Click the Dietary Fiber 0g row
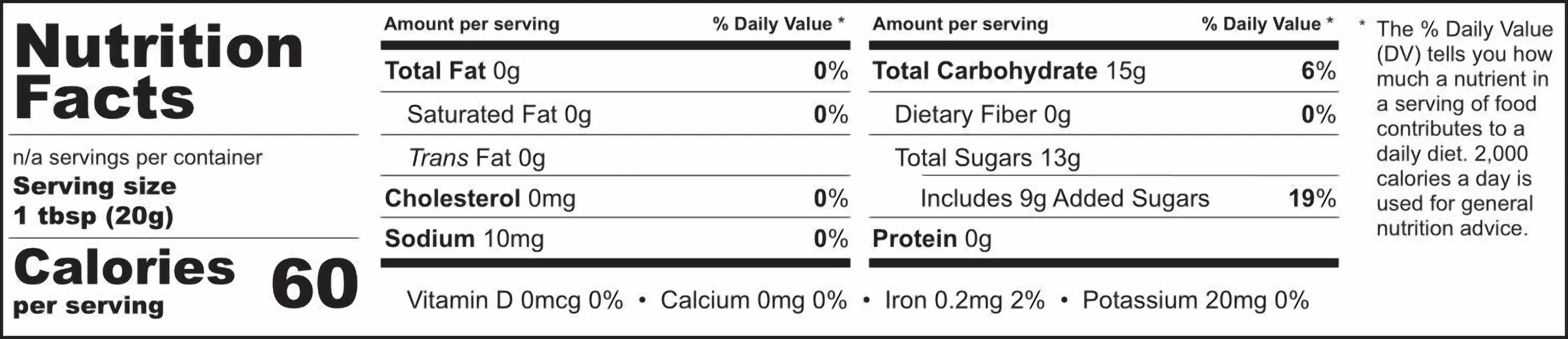 [x=1104, y=114]
